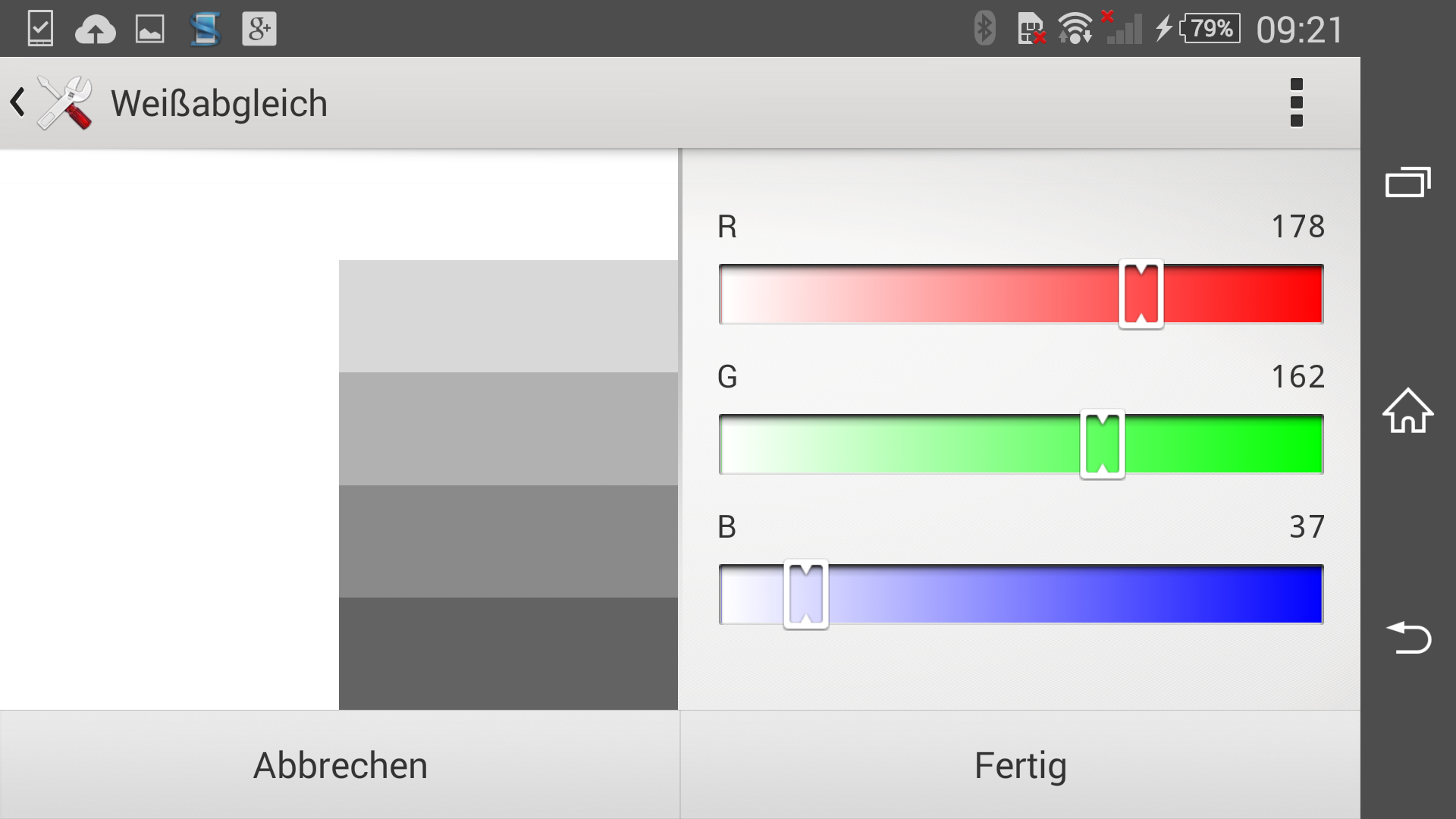This screenshot has height=819, width=1456.
Task: Click the blue B slider handle
Action: pos(805,595)
